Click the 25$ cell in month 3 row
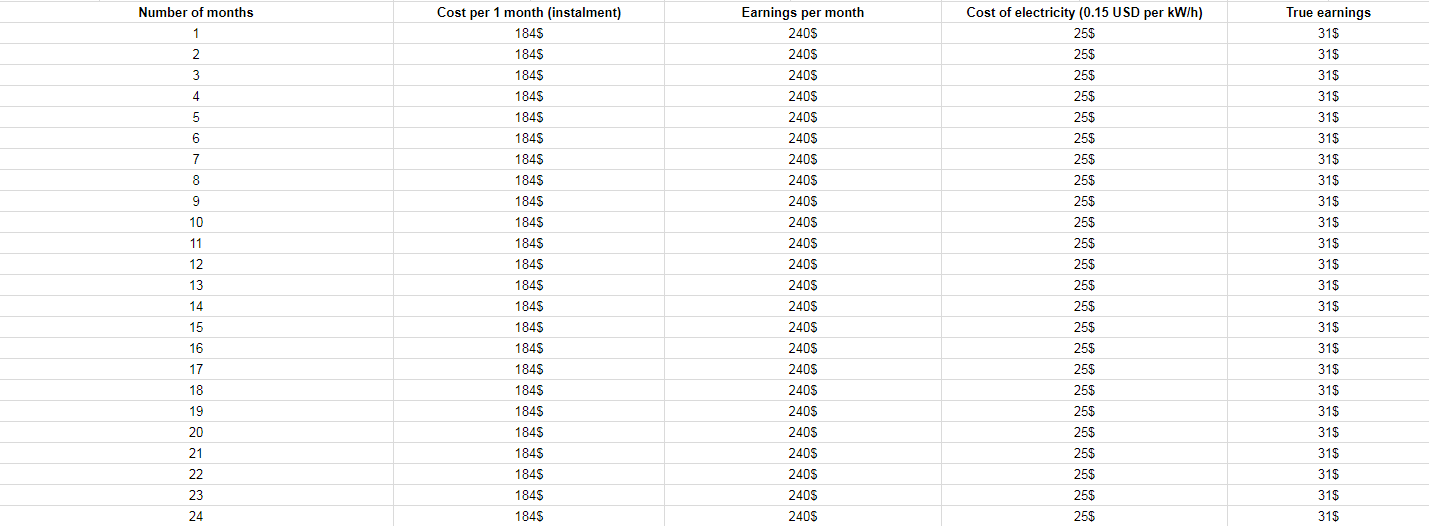The image size is (1429, 526). pos(1083,75)
